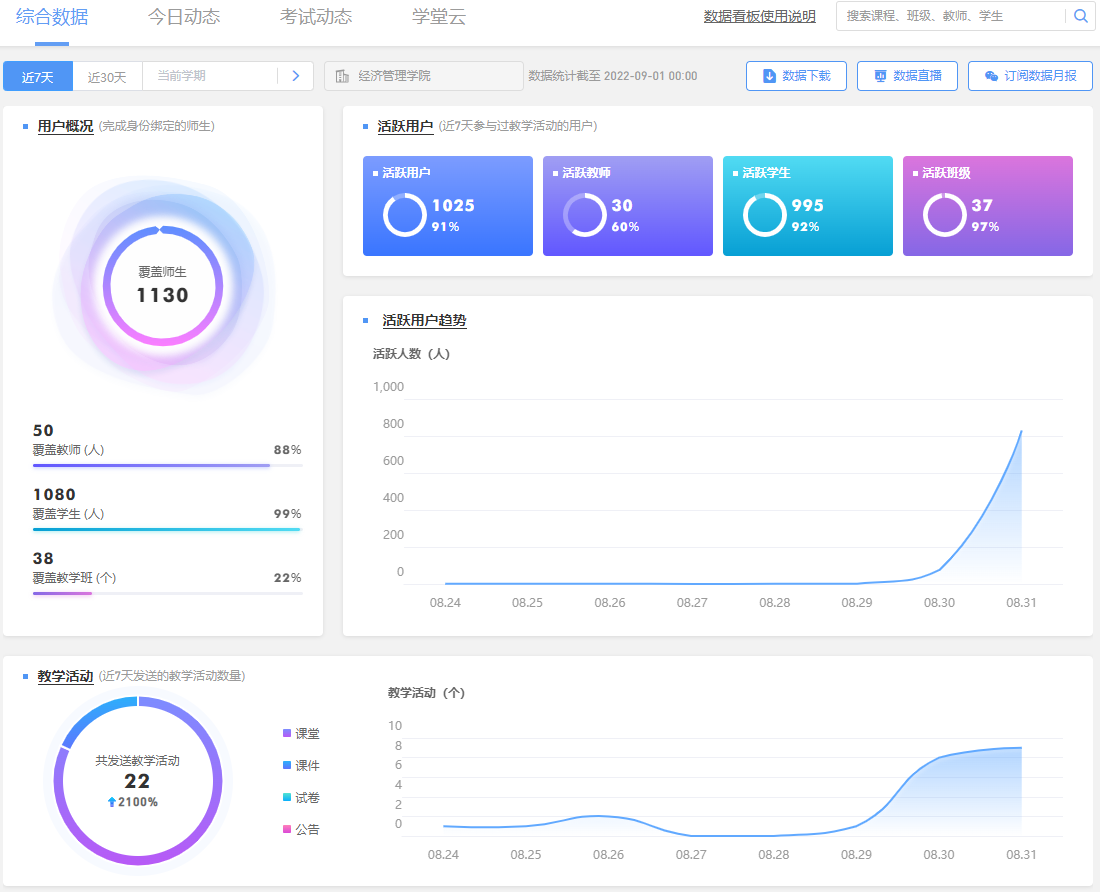Viewport: 1100px width, 892px height.
Task: Switch to the 今日动态 tab
Action: (184, 17)
